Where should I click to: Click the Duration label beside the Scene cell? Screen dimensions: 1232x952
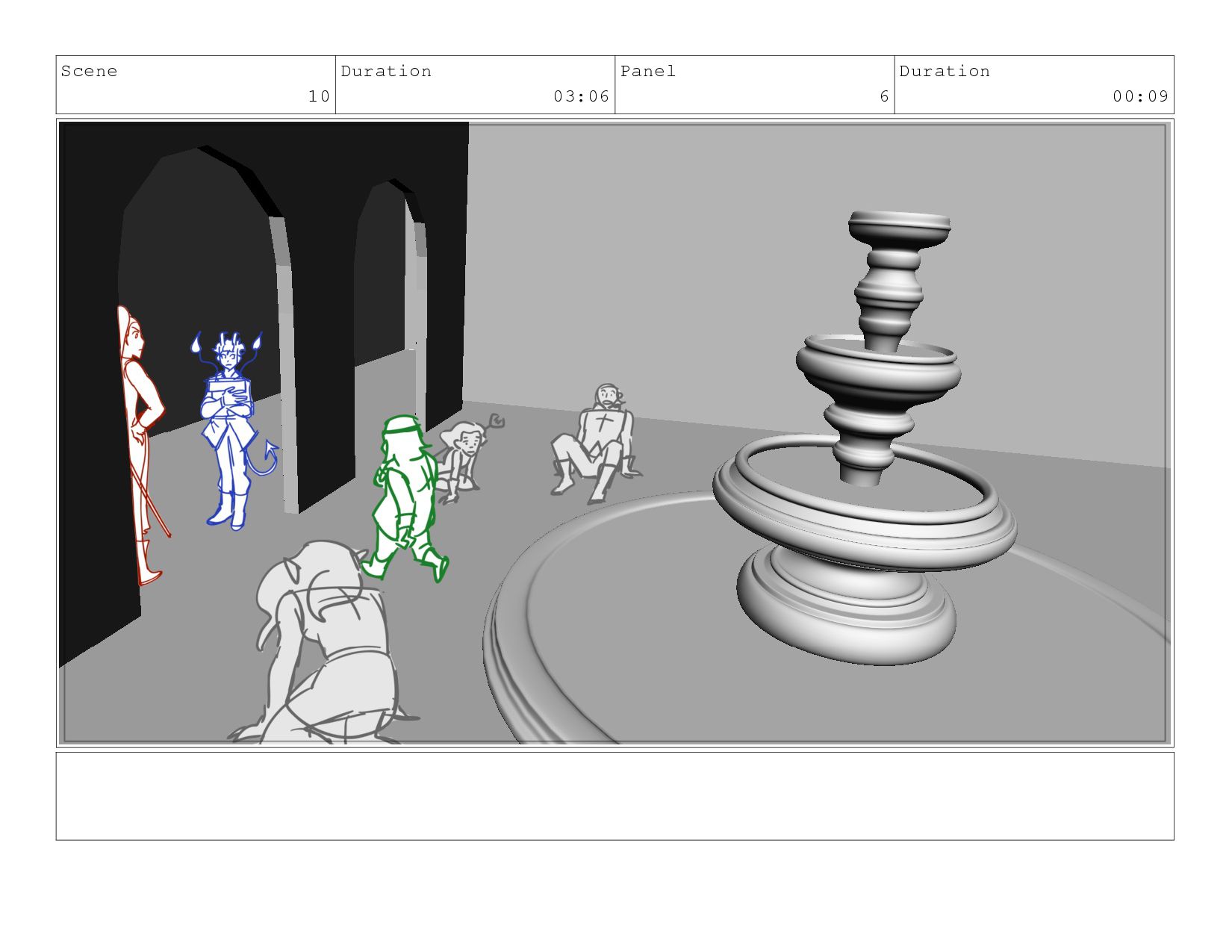[386, 71]
